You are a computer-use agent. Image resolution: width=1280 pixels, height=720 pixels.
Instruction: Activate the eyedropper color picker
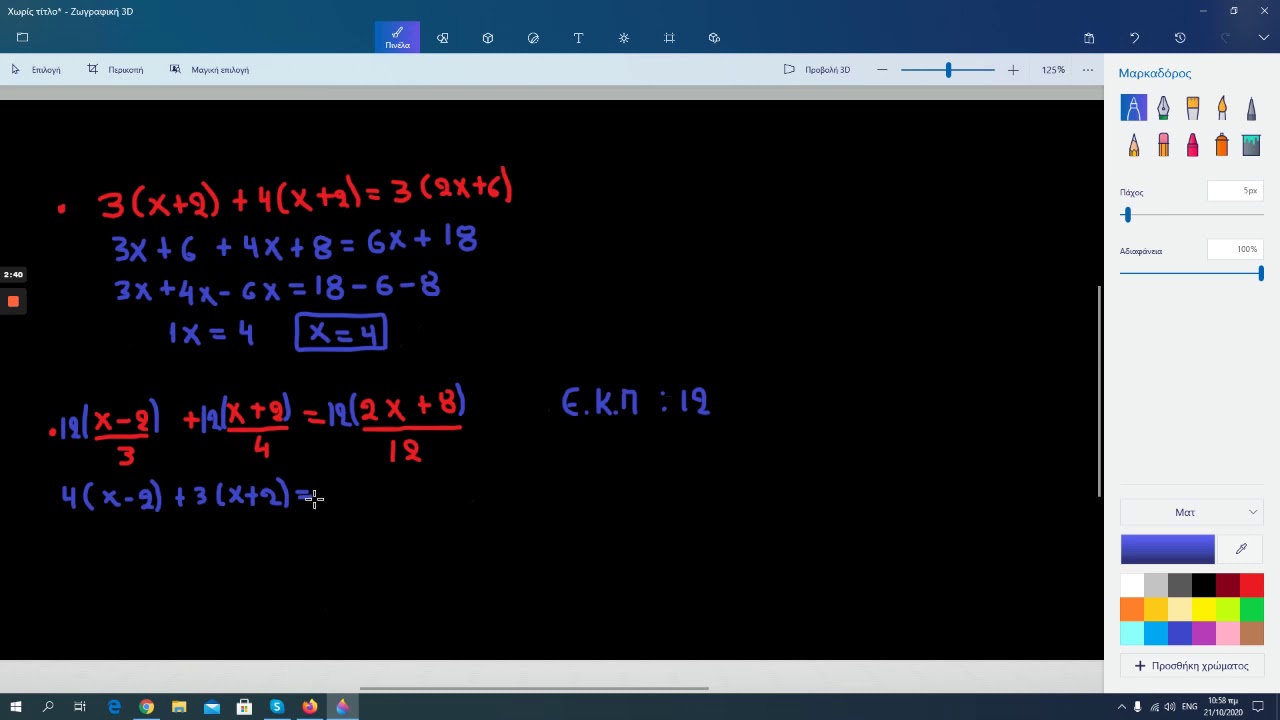coord(1241,549)
